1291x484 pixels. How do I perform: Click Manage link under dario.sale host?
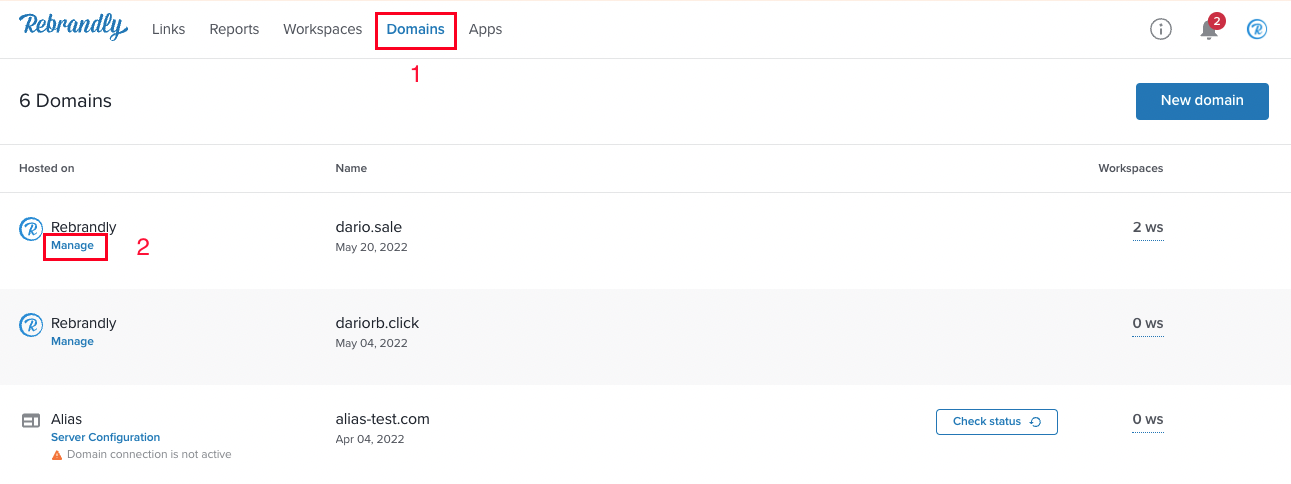(x=72, y=245)
